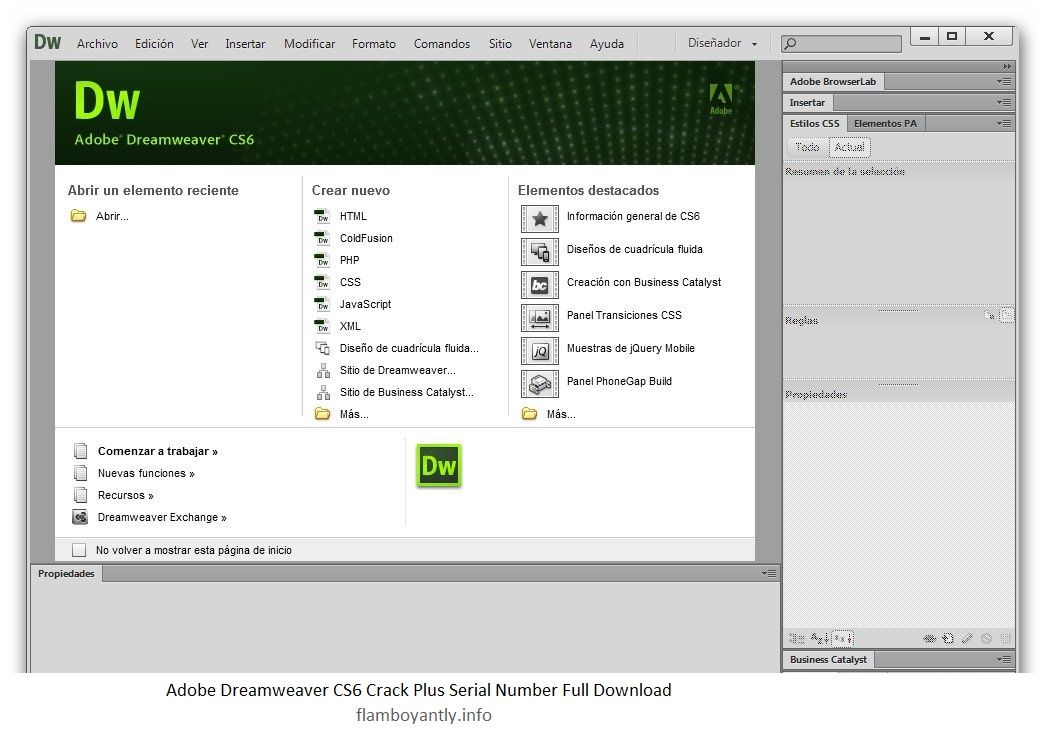Open the Comandos menu
Image resolution: width=1046 pixels, height=744 pixels.
[x=442, y=43]
